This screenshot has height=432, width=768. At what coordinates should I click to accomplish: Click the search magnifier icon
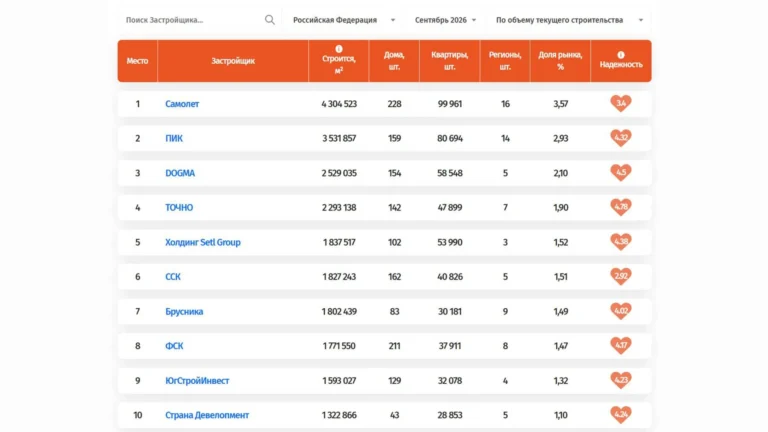(269, 20)
